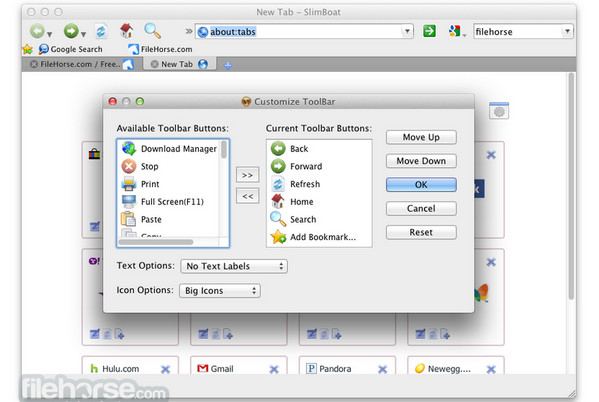Switch to the FileHorse.com / Free tab
The height and width of the screenshot is (402, 599).
click(80, 64)
